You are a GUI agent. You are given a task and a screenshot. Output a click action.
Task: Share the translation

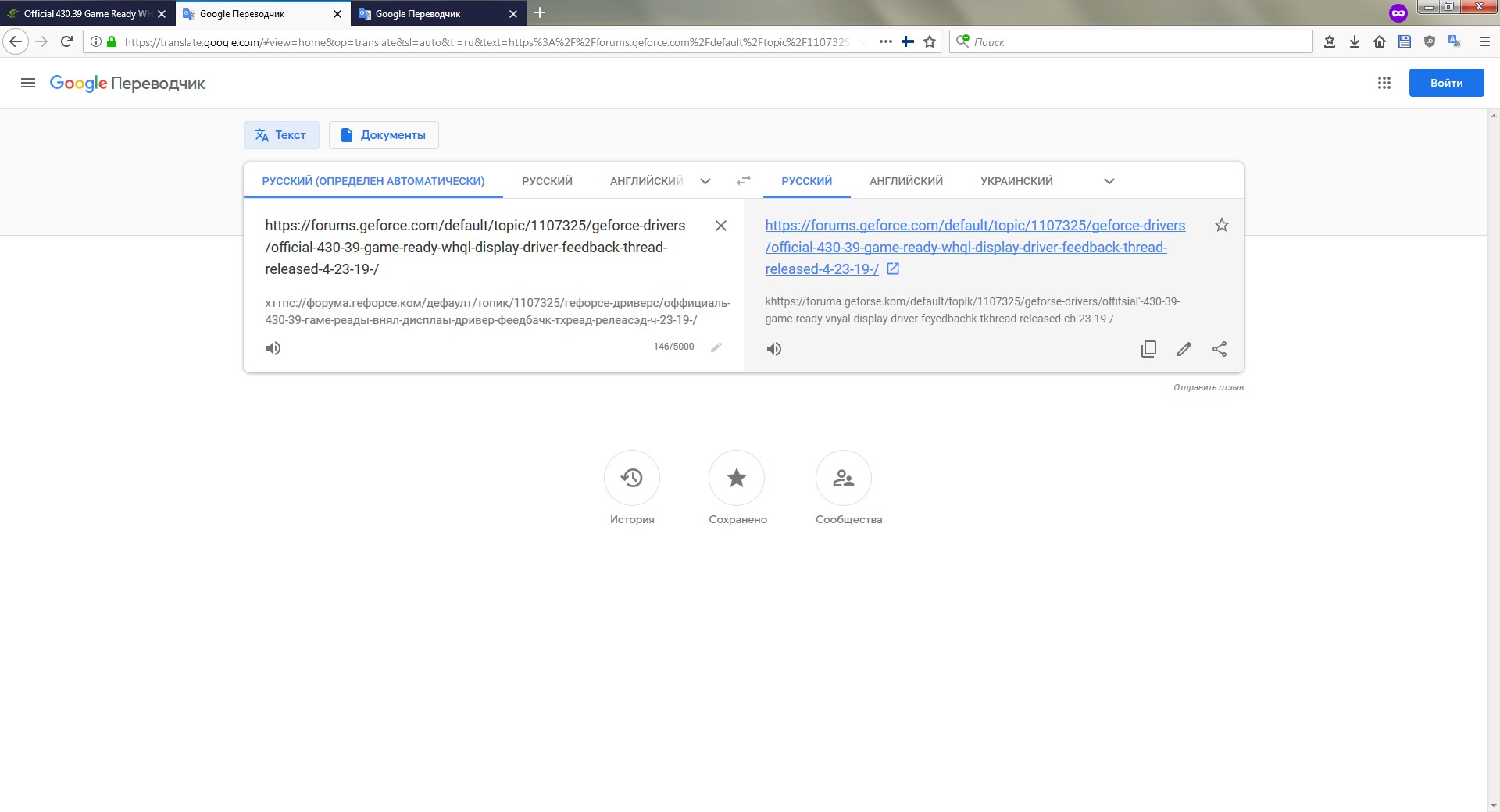pyautogui.click(x=1220, y=349)
